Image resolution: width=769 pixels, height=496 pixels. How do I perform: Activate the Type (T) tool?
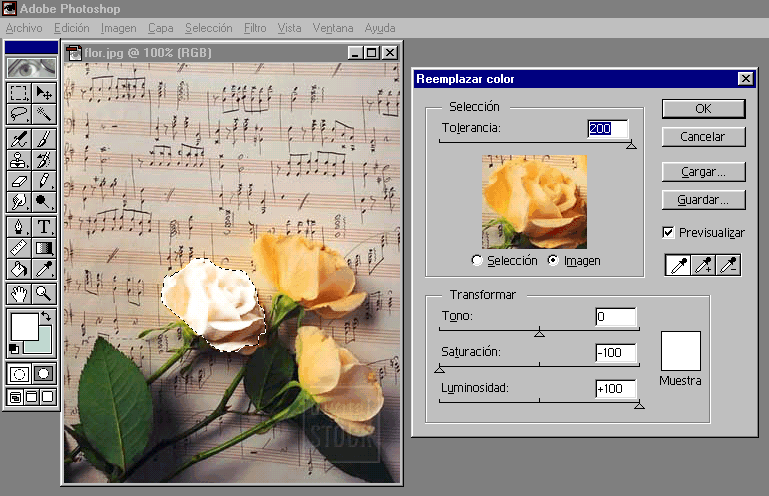(x=44, y=225)
